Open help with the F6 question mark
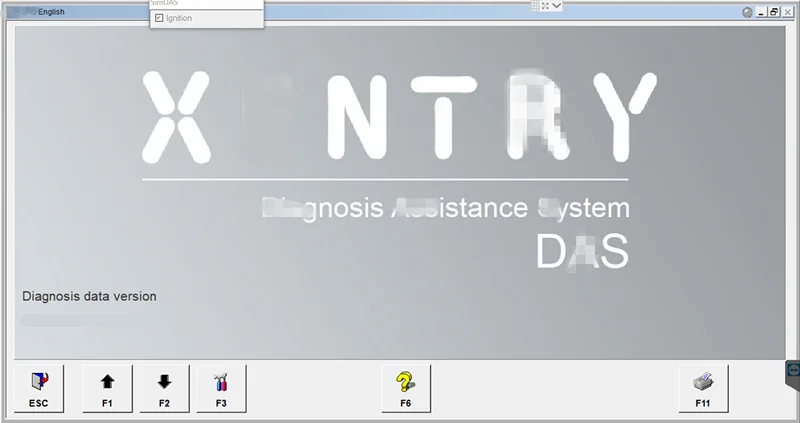The image size is (800, 423). (x=406, y=388)
